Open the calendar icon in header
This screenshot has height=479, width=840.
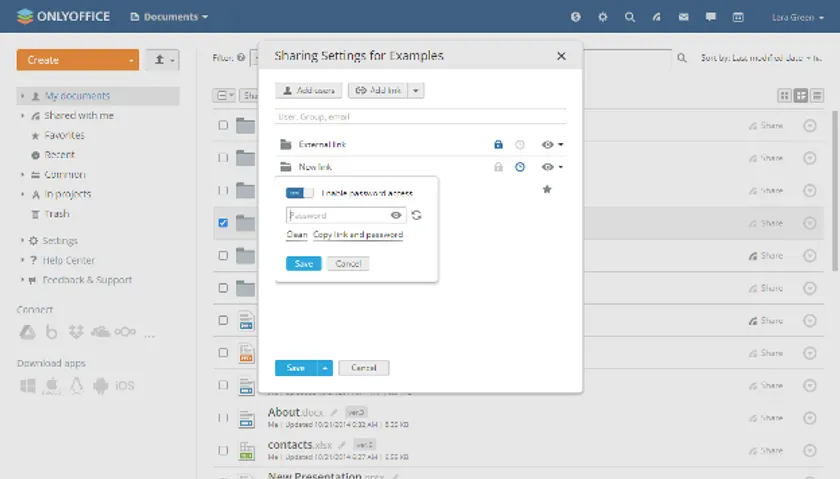click(738, 17)
